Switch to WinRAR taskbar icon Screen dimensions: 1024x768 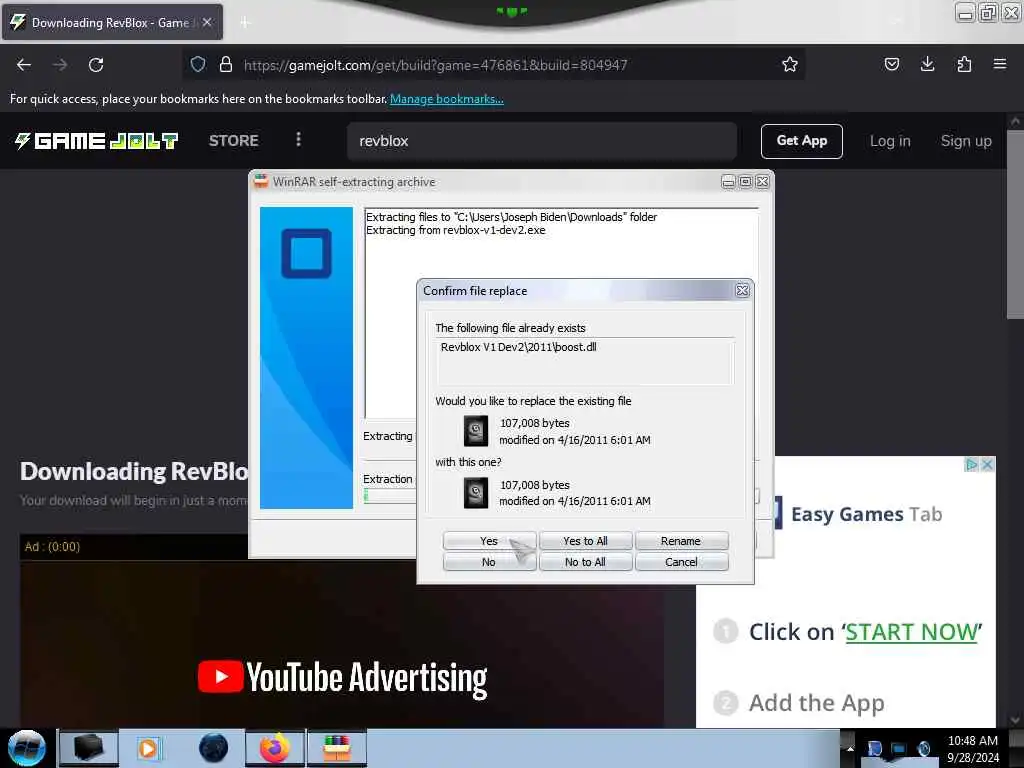tap(337, 748)
